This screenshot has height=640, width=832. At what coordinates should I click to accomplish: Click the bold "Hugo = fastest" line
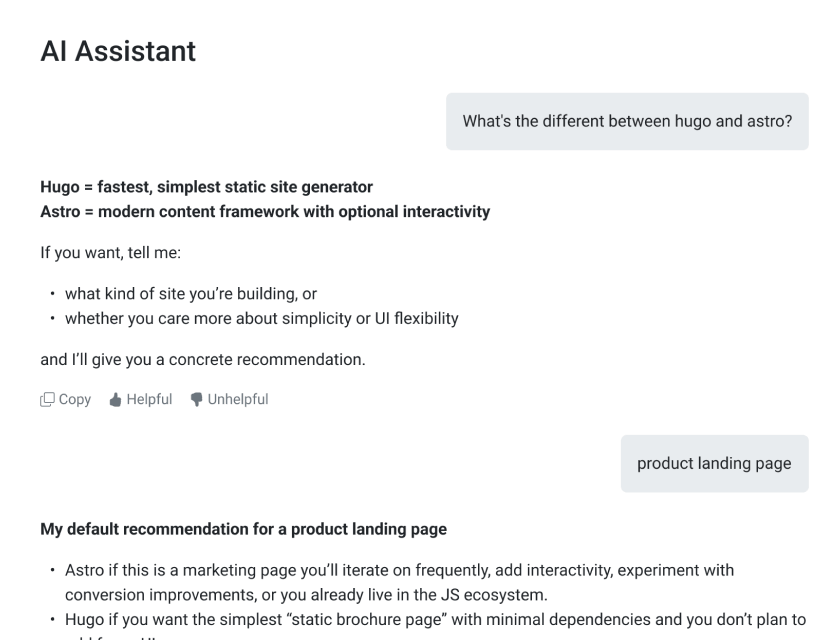coord(206,187)
